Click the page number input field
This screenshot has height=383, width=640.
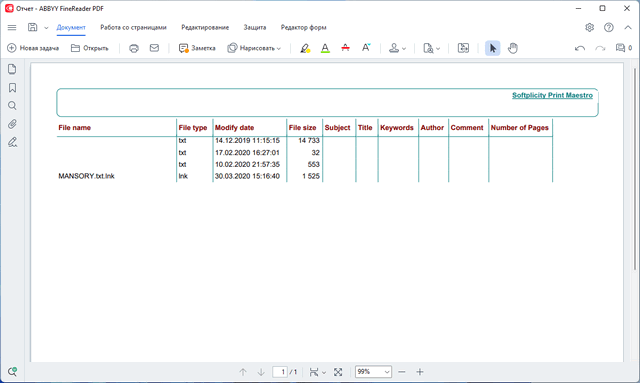pyautogui.click(x=280, y=372)
